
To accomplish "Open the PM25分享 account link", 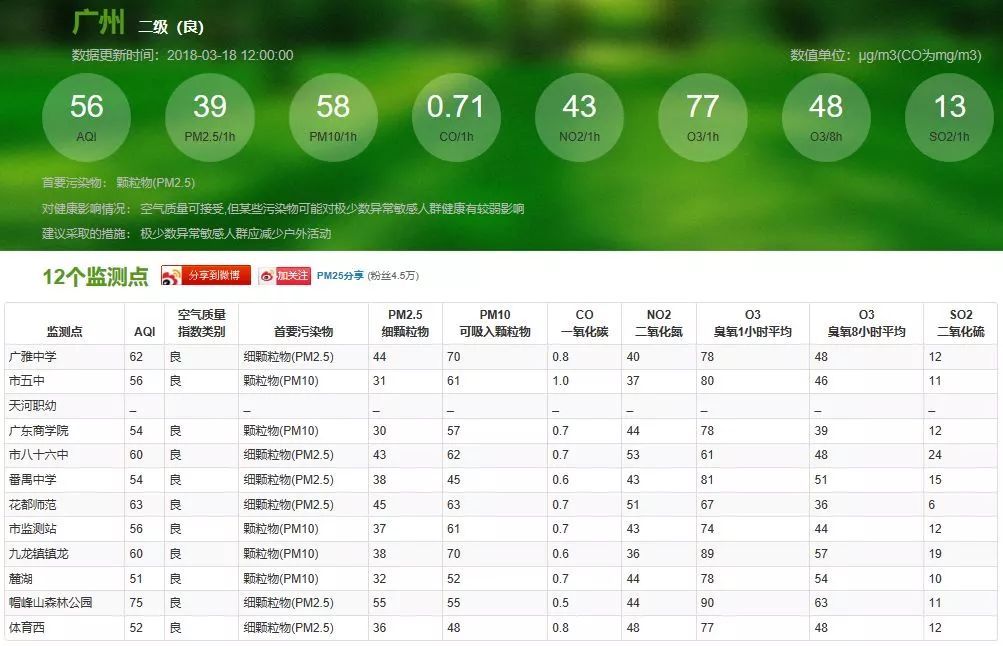I will coord(340,275).
